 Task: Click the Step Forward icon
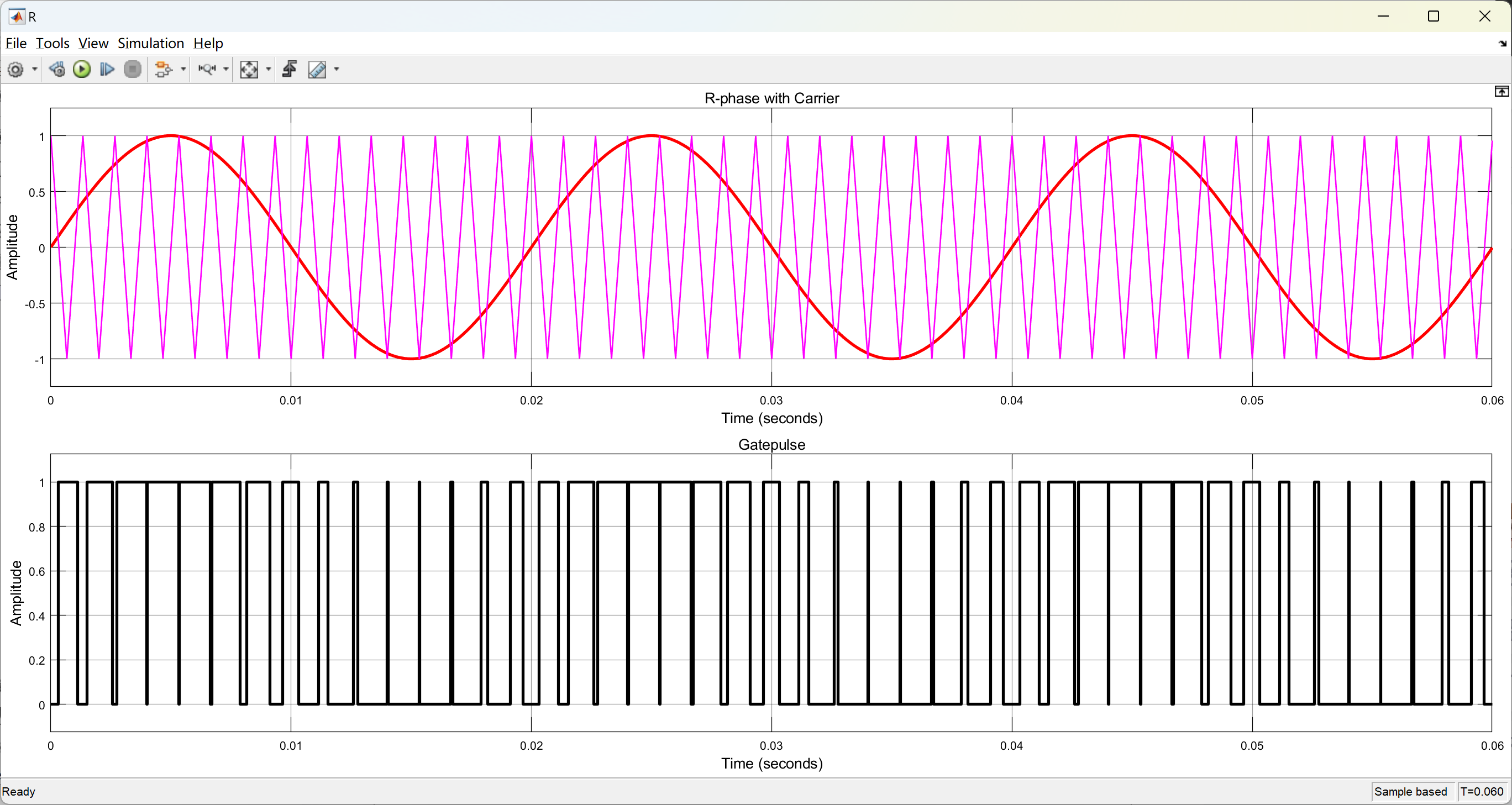point(107,70)
